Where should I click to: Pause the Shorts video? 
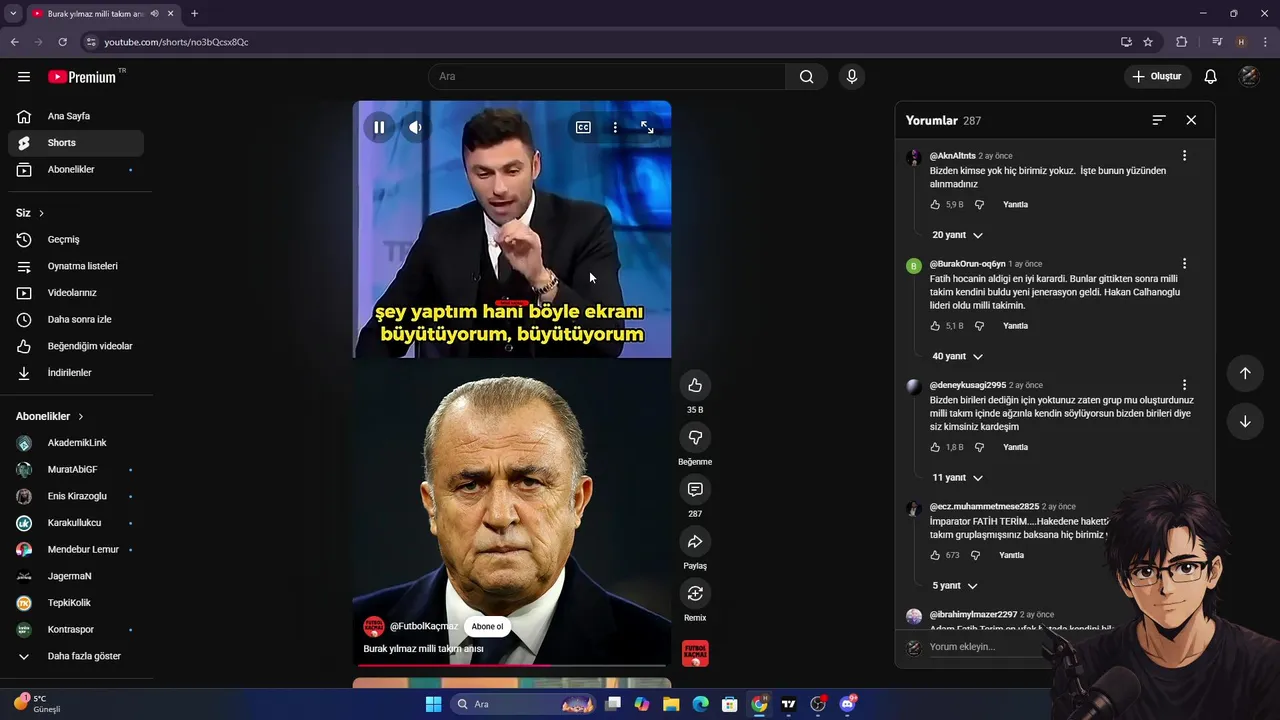tap(379, 127)
